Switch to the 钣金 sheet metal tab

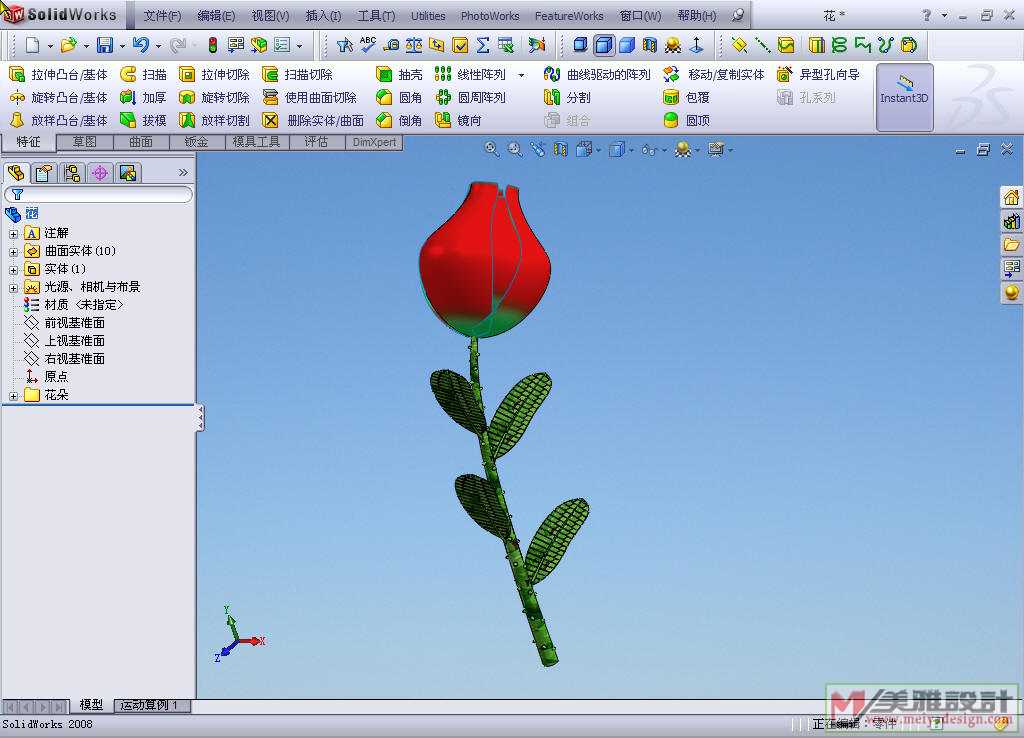click(x=197, y=142)
